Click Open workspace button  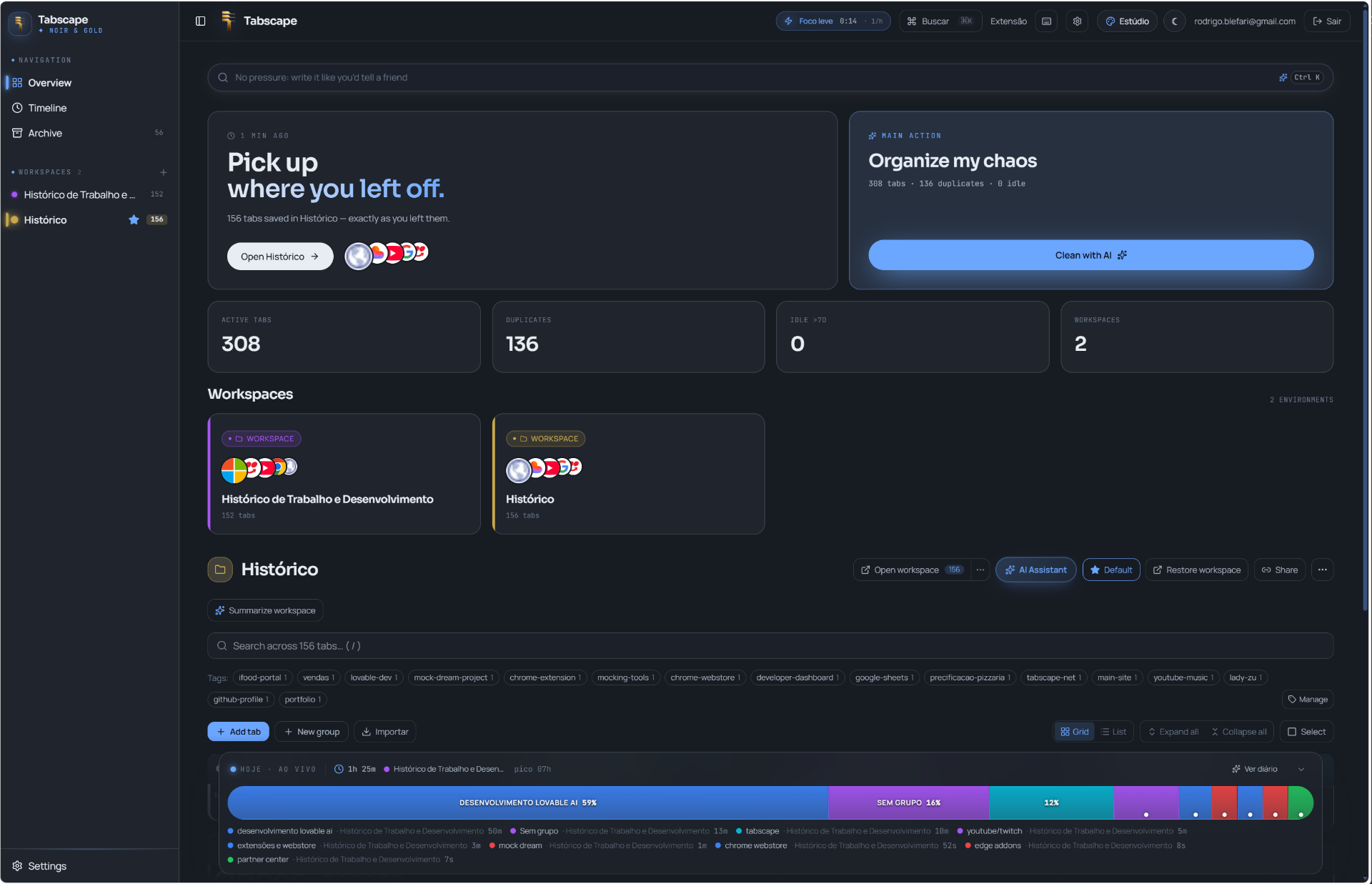click(x=912, y=570)
